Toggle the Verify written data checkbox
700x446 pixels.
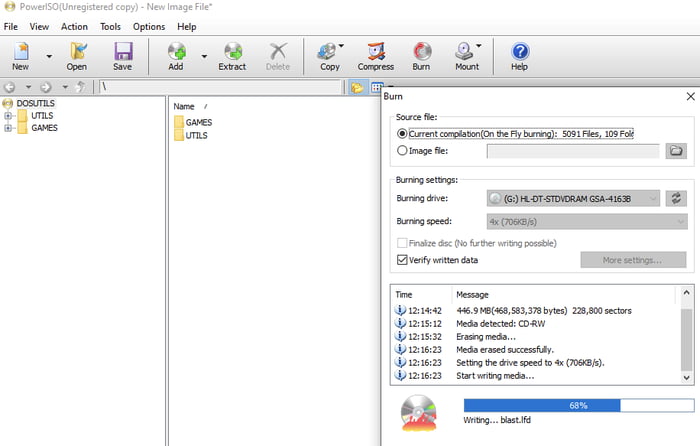(402, 260)
